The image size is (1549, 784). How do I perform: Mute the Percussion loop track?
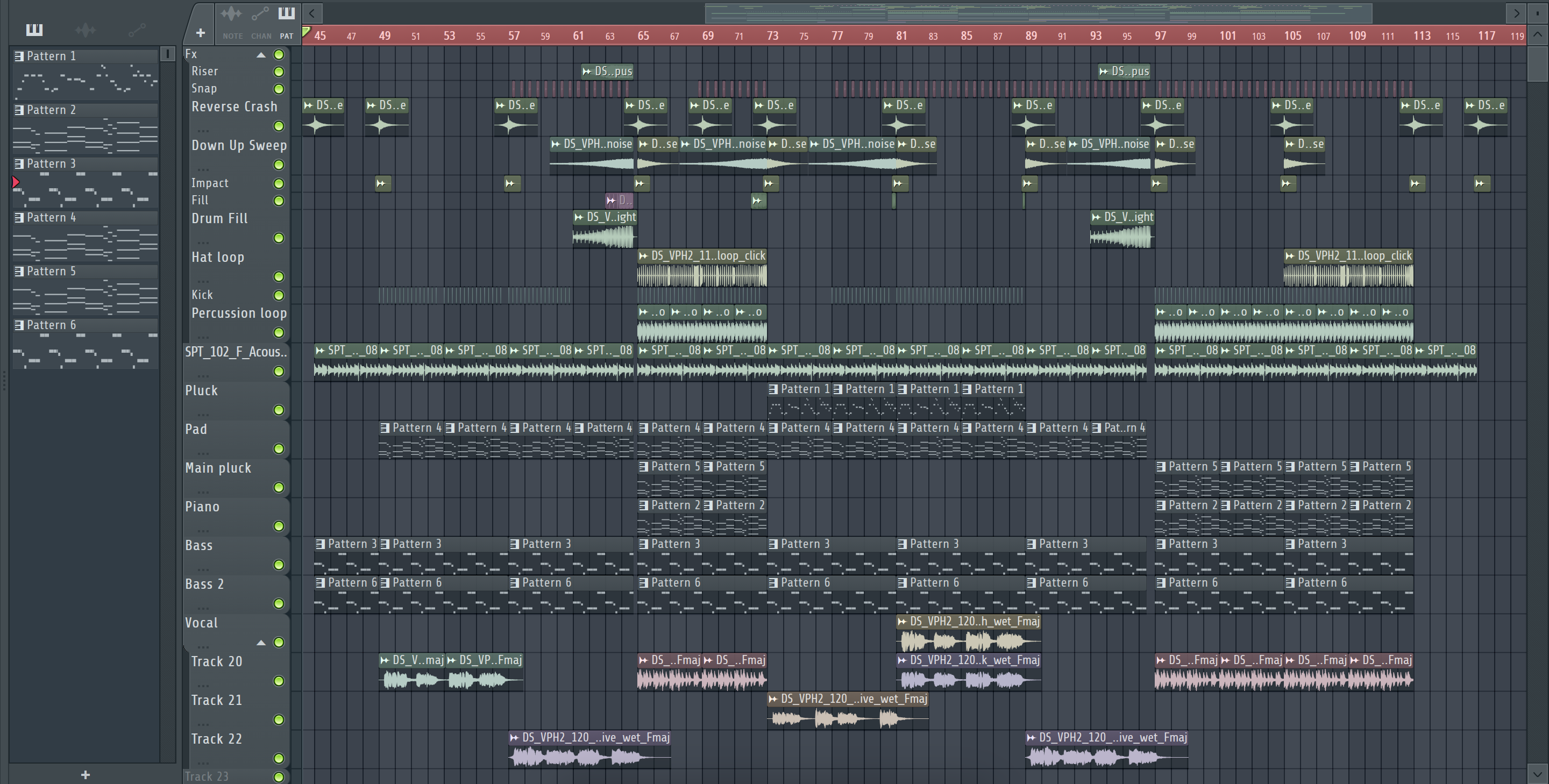(x=279, y=332)
